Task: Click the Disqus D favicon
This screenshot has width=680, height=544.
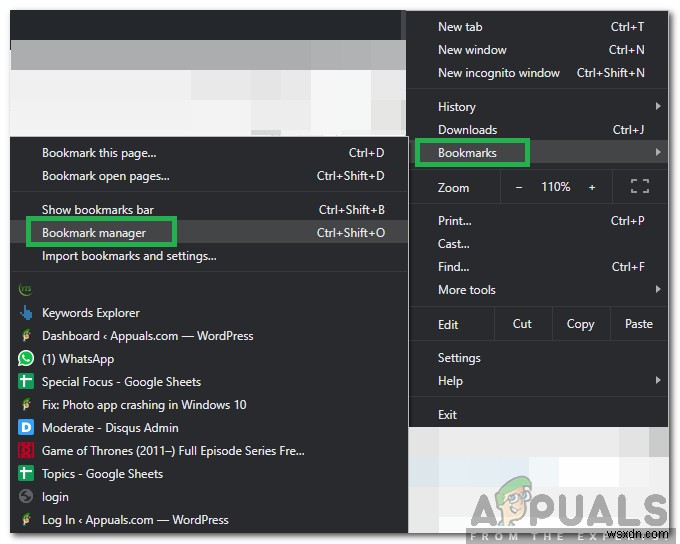Action: click(26, 427)
